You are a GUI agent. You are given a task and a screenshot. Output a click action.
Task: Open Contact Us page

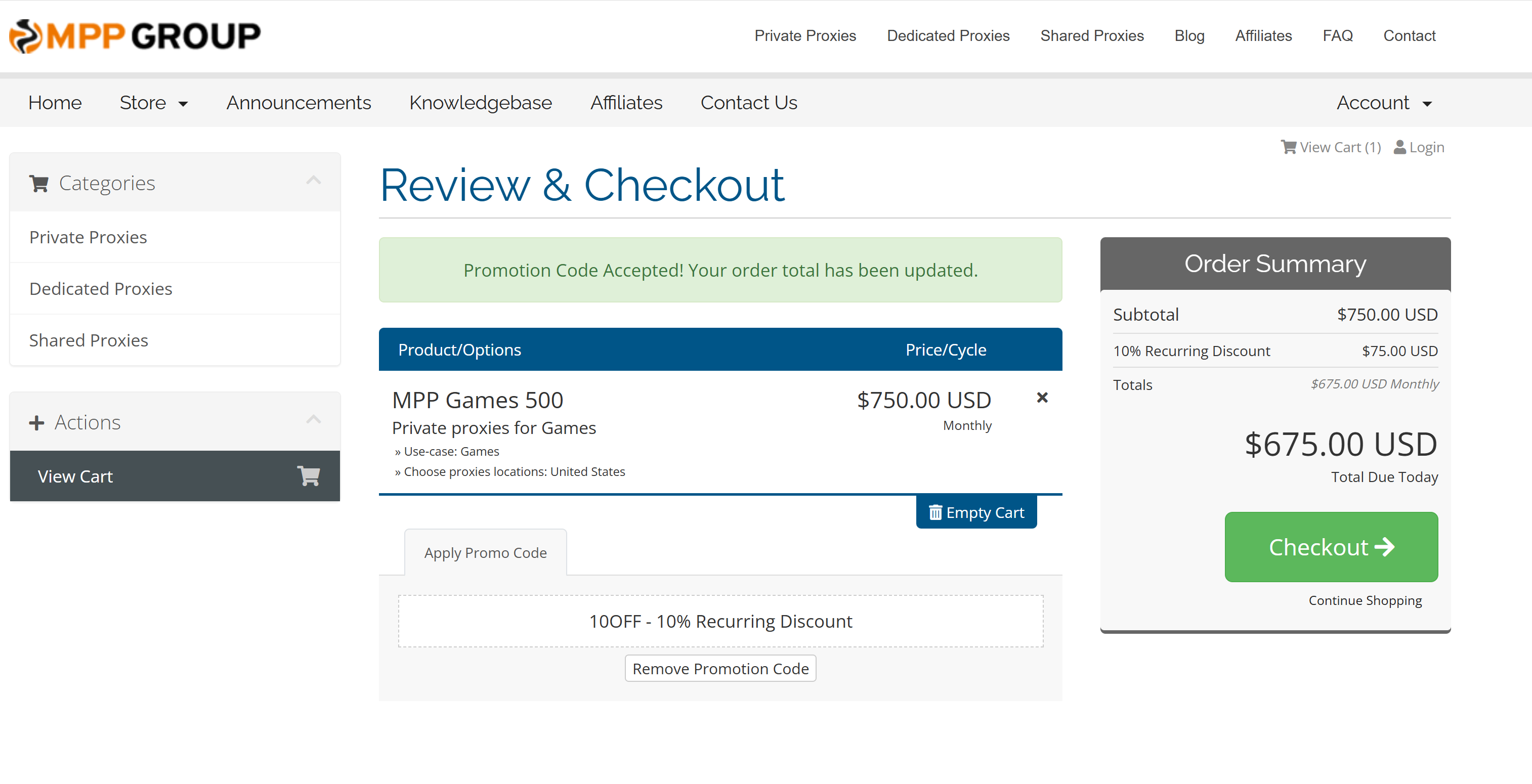749,103
